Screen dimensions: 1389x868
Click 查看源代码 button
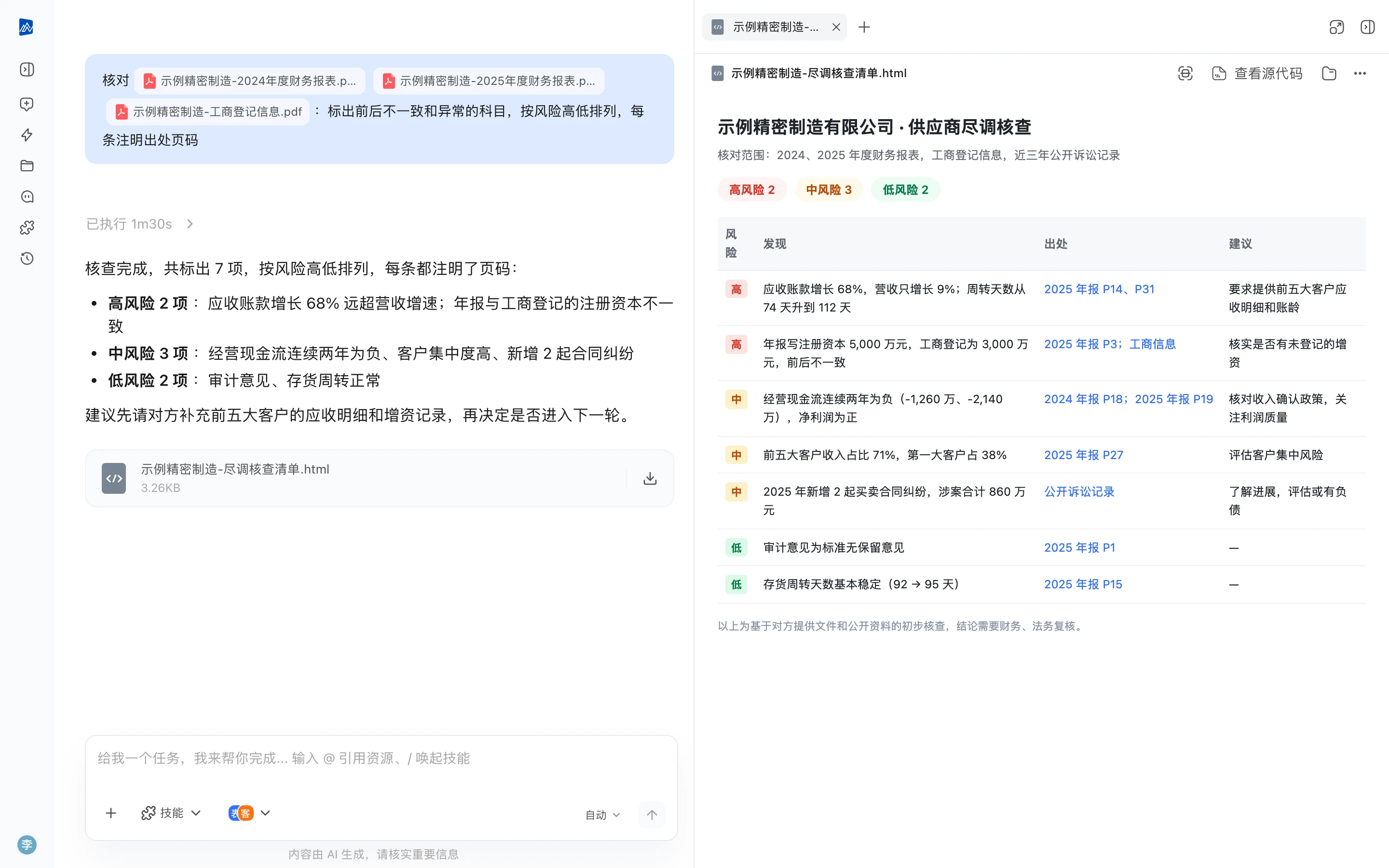[1257, 73]
